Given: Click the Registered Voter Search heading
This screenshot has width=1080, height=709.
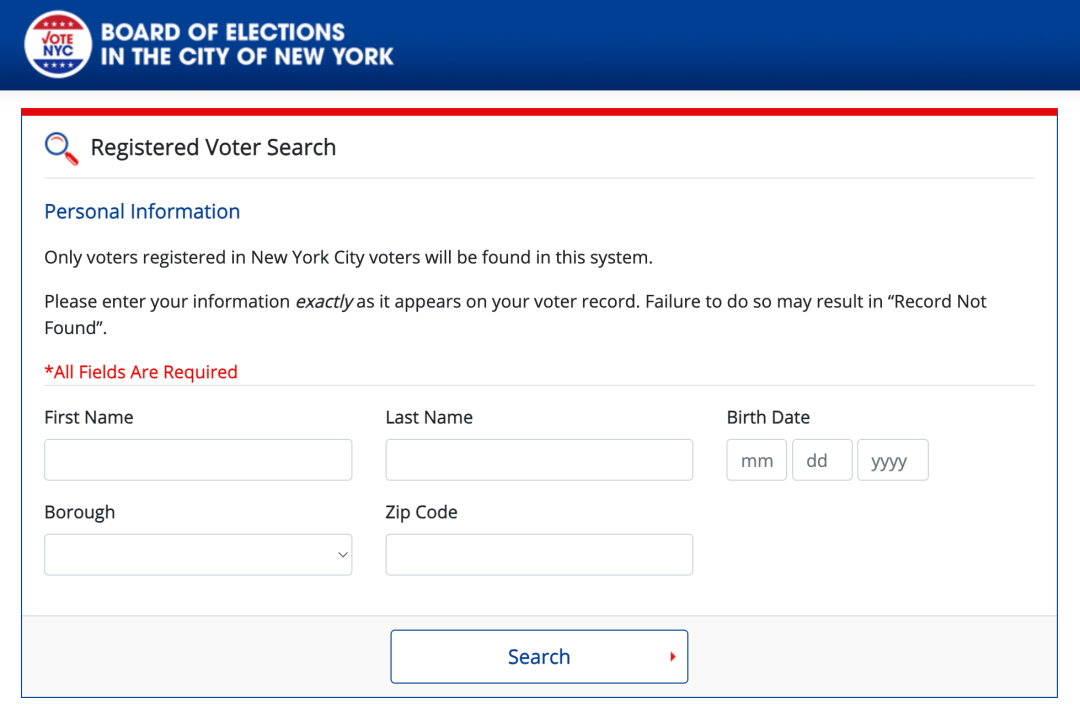Looking at the screenshot, I should click(x=214, y=147).
